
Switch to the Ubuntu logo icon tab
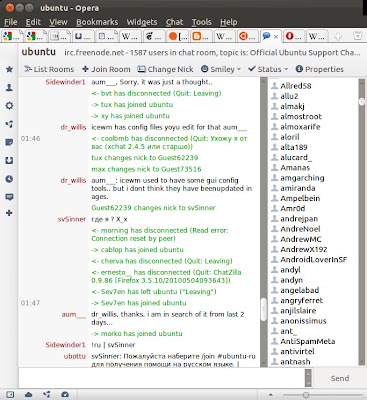248,36
